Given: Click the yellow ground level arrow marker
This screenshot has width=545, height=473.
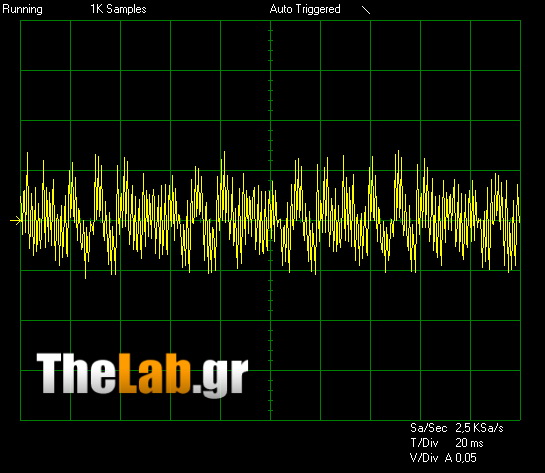Looking at the screenshot, I should 15,220.
